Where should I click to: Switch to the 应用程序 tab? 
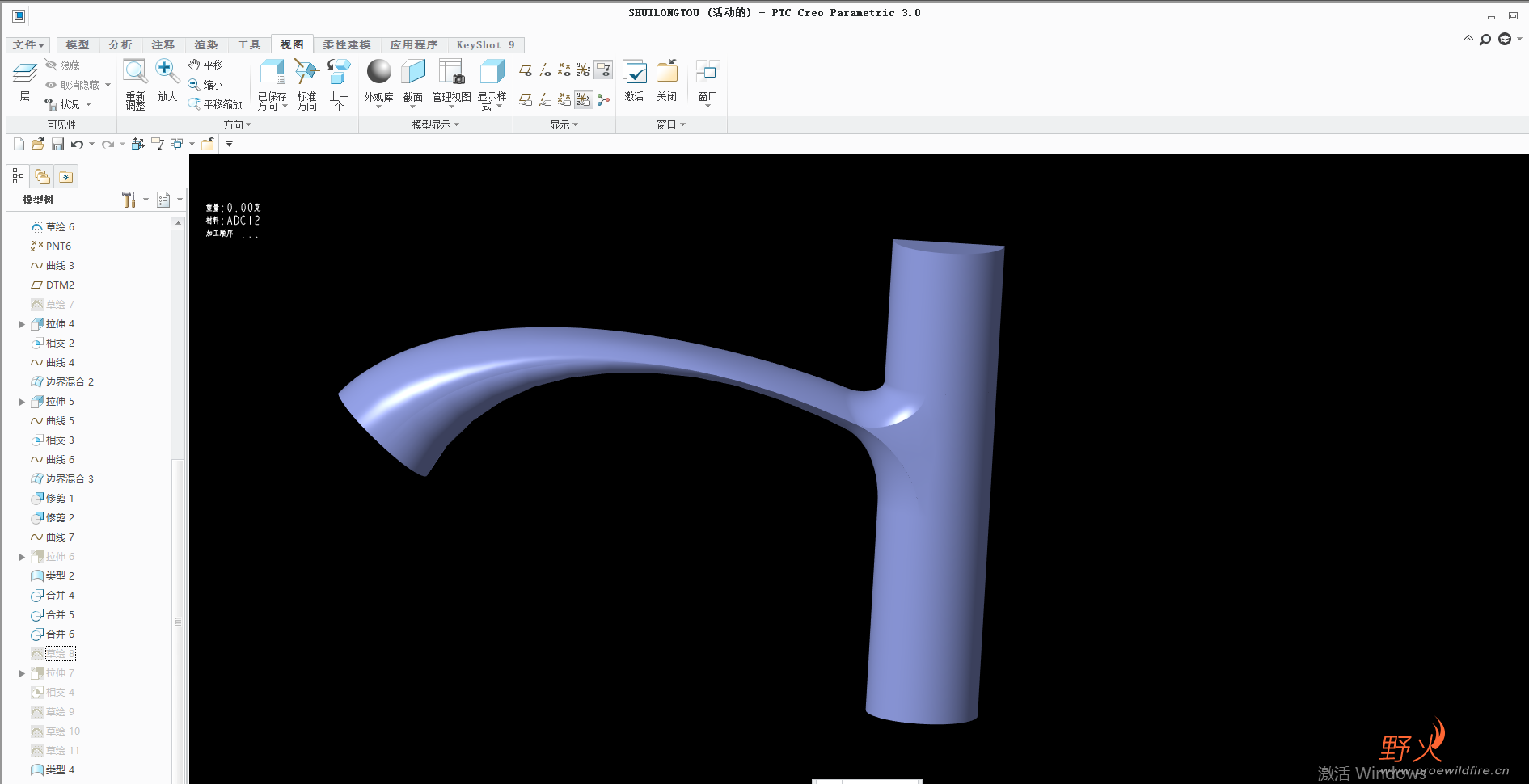click(x=414, y=45)
